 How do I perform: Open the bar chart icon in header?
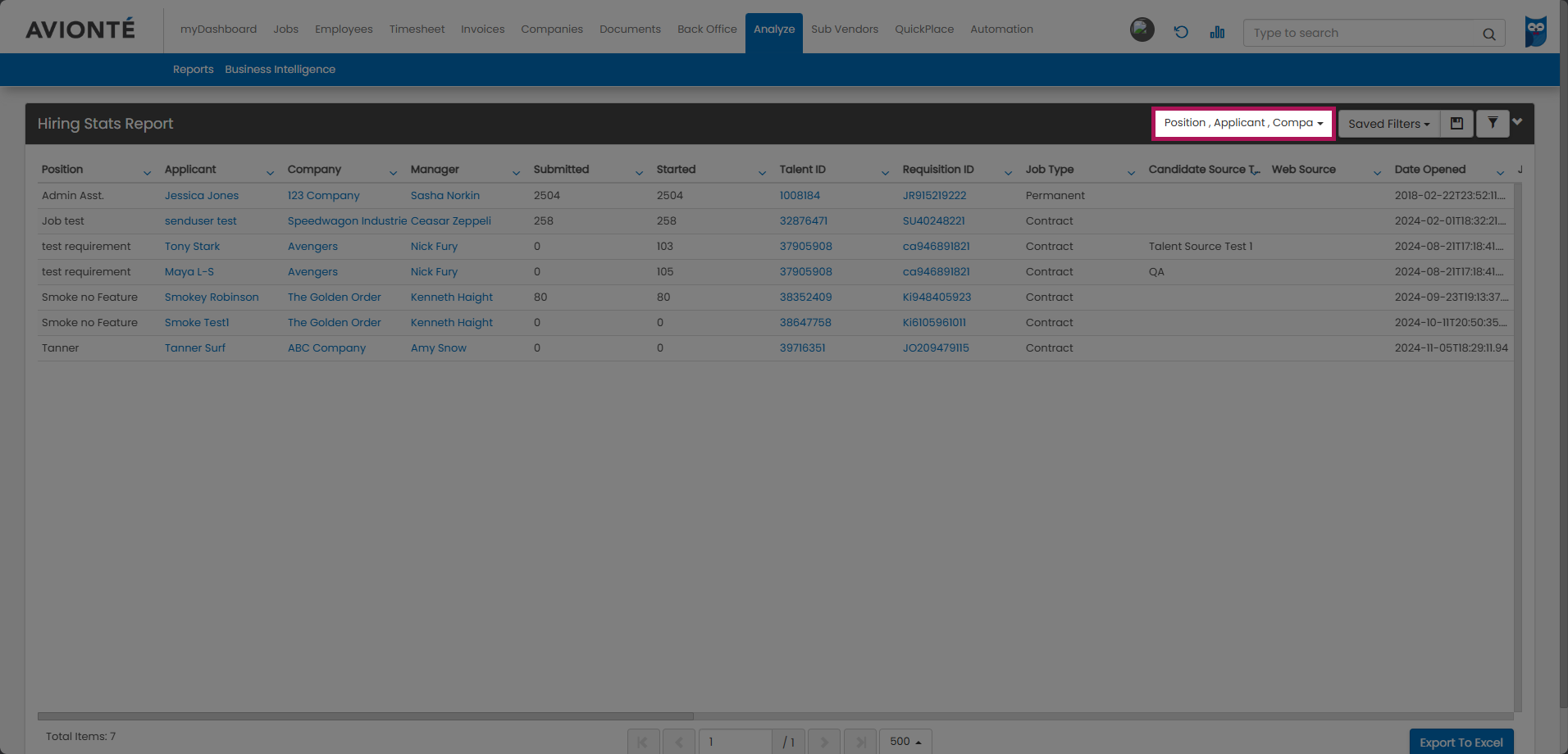[x=1217, y=32]
